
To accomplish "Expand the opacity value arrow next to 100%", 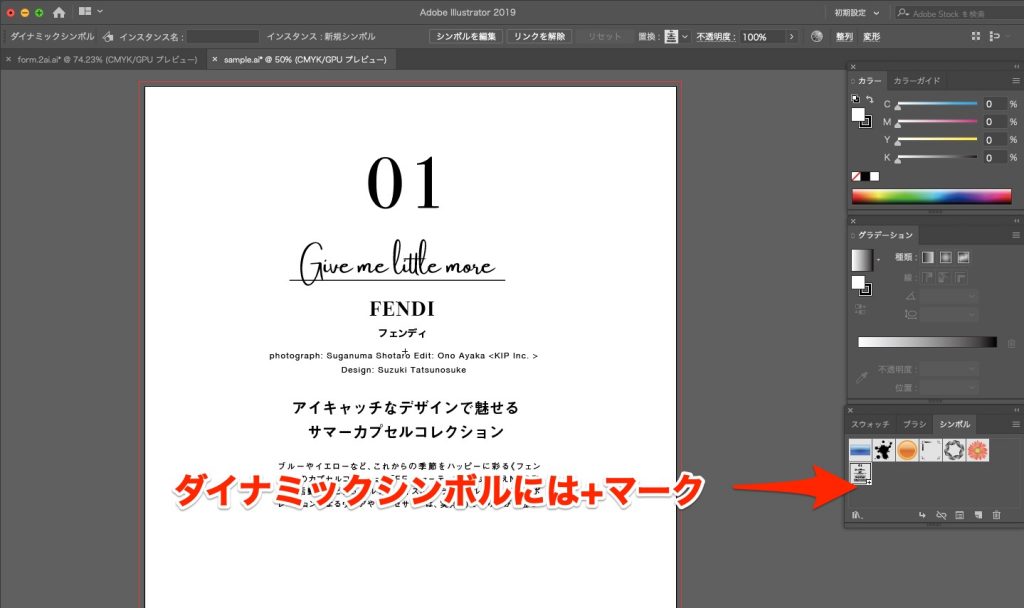I will 792,37.
